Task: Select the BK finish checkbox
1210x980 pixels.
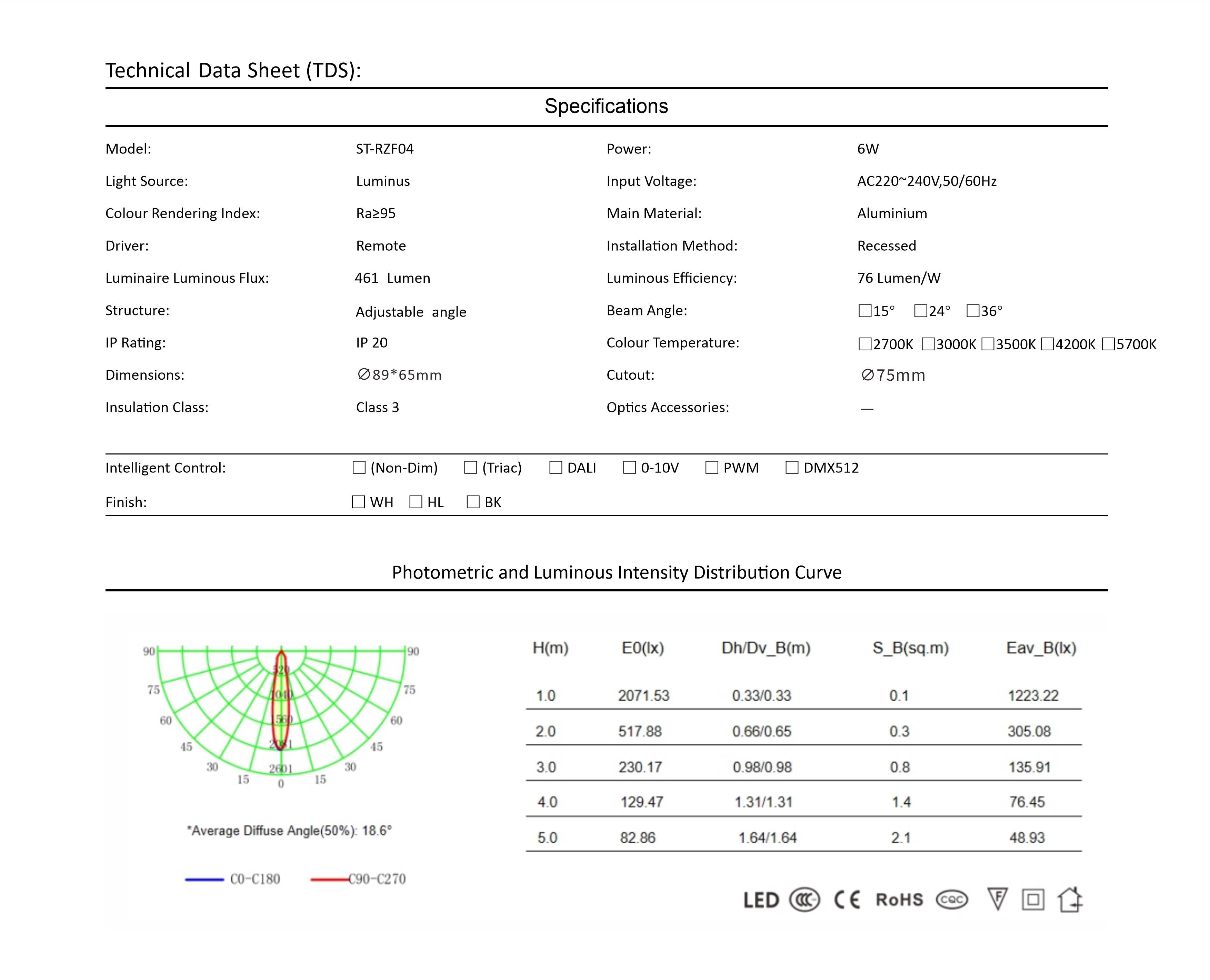Action: [473, 502]
